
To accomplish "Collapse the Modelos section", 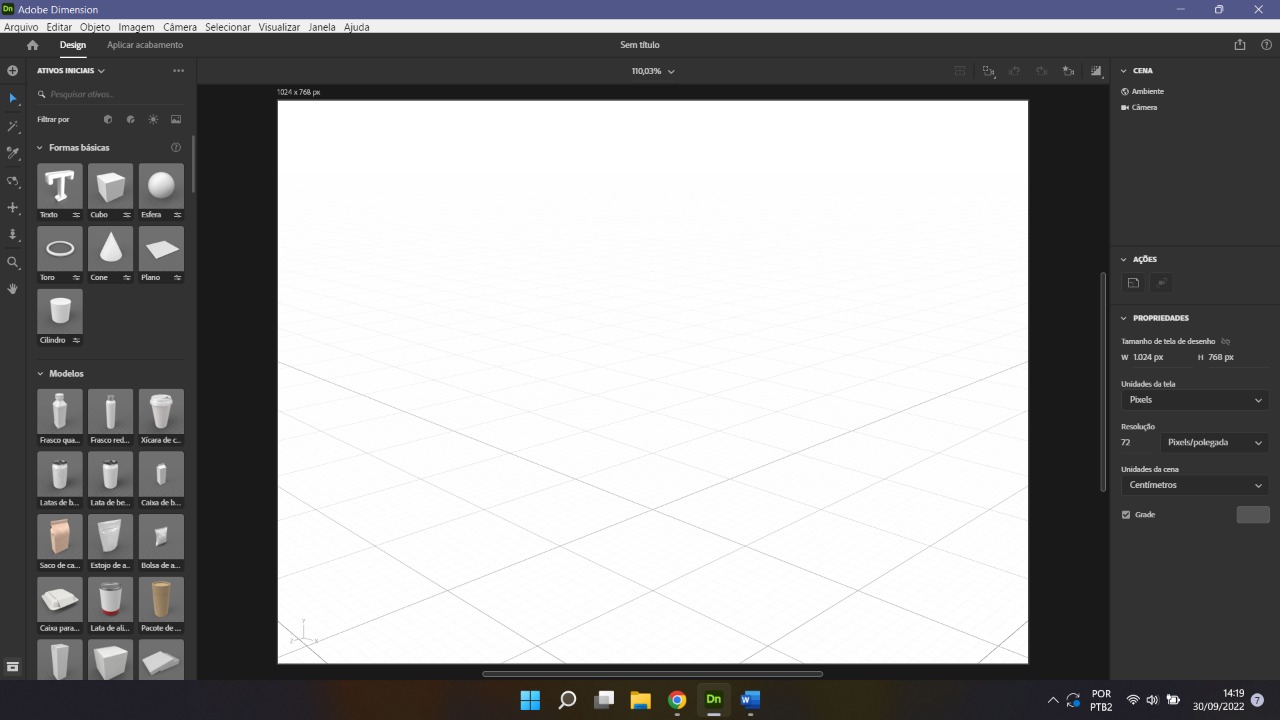I will (40, 374).
